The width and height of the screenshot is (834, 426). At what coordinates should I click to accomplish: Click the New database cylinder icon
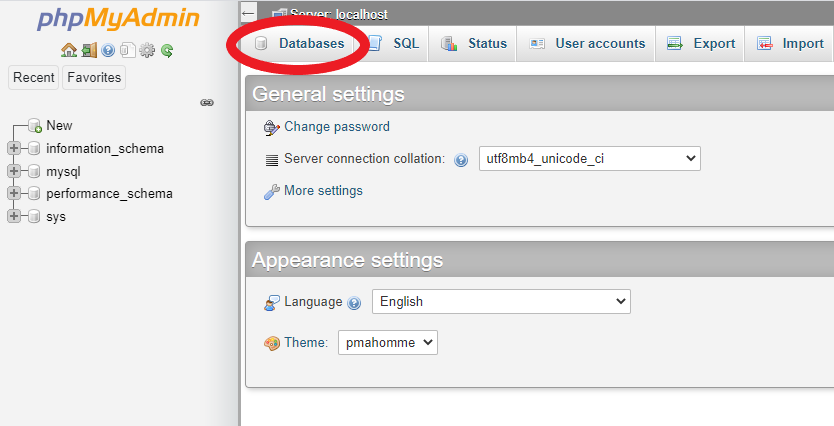[35, 126]
